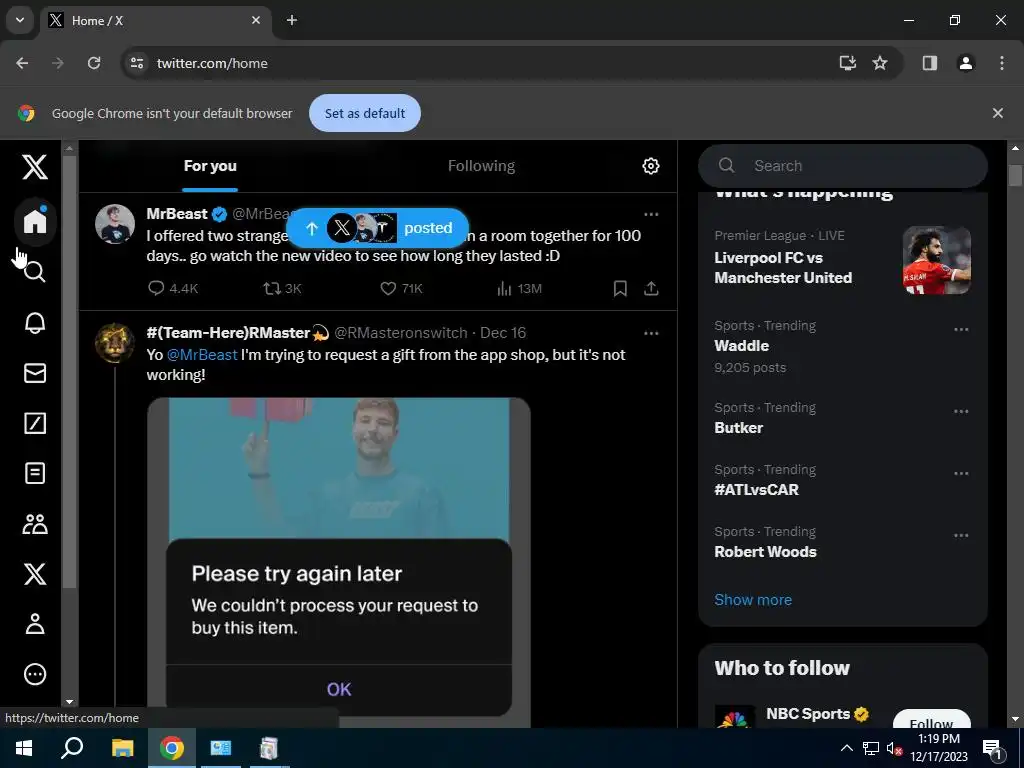Viewport: 1024px width, 768px height.
Task: Open timeline settings gear icon
Action: (x=650, y=166)
